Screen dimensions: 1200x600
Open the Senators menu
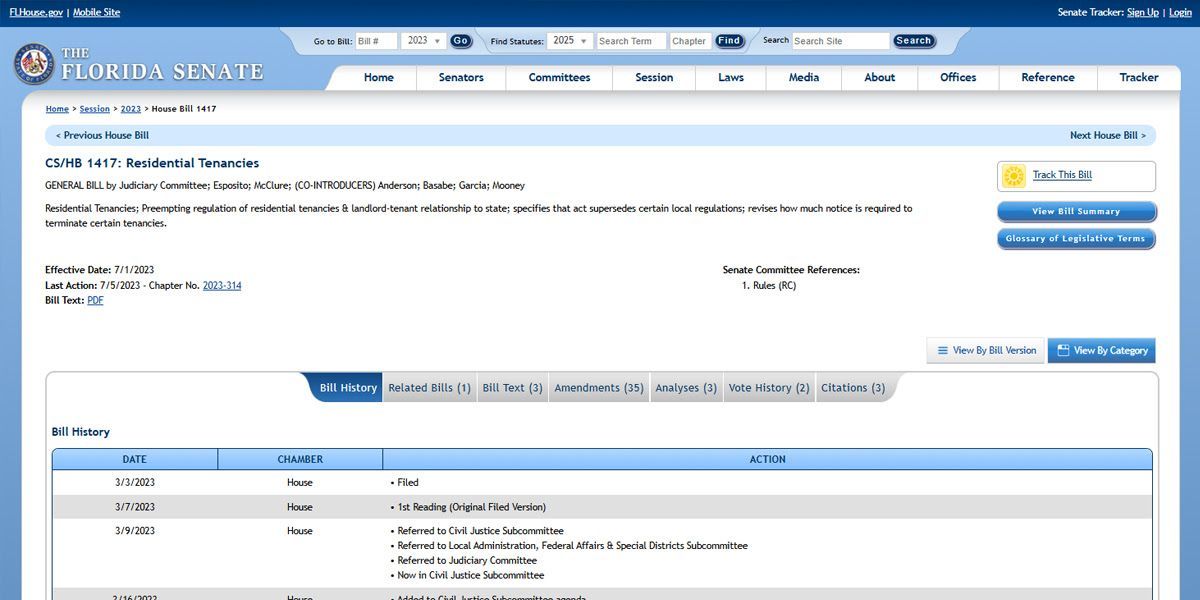pos(461,78)
